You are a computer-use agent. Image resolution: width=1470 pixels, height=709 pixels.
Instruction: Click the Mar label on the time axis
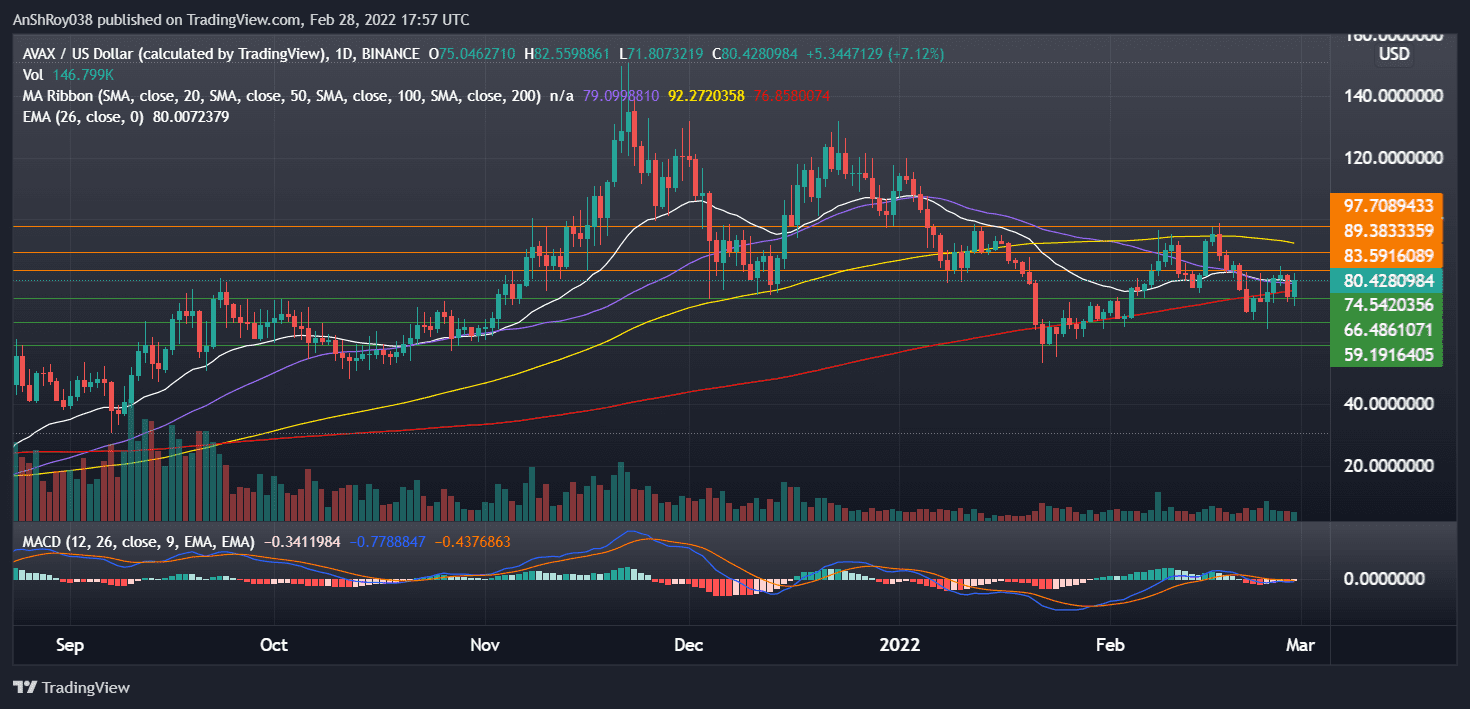(1301, 645)
